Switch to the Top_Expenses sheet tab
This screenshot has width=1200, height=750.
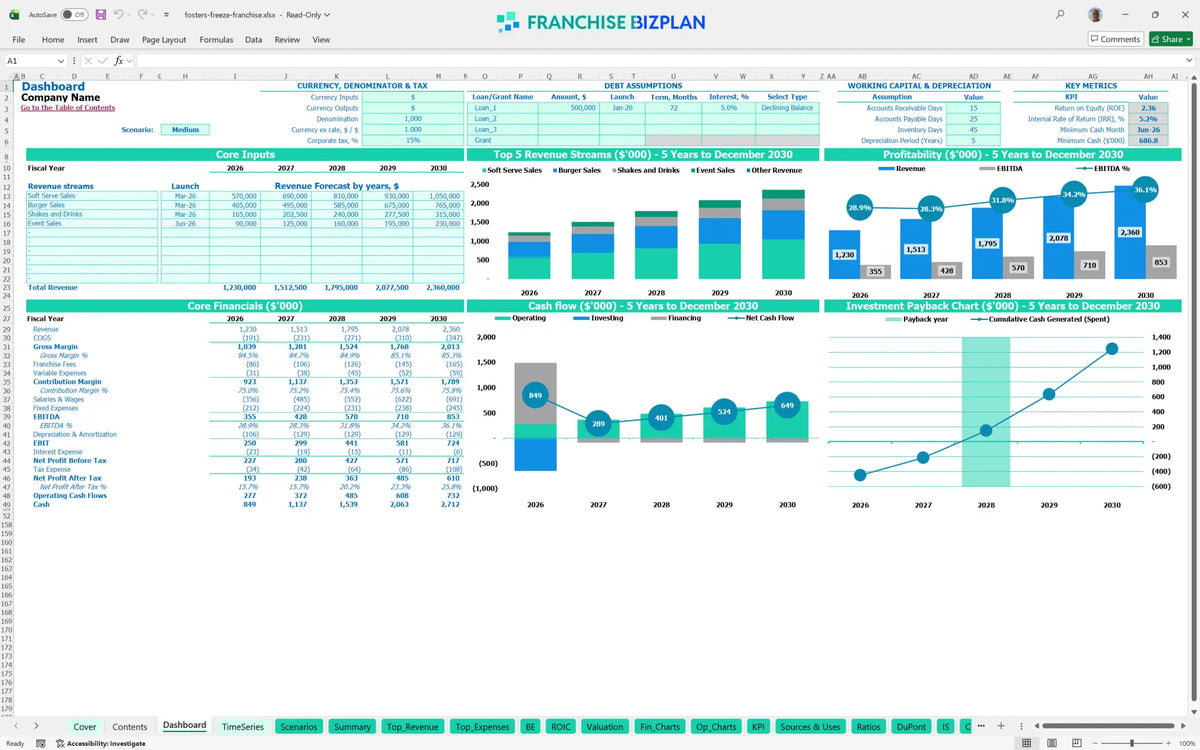point(482,727)
